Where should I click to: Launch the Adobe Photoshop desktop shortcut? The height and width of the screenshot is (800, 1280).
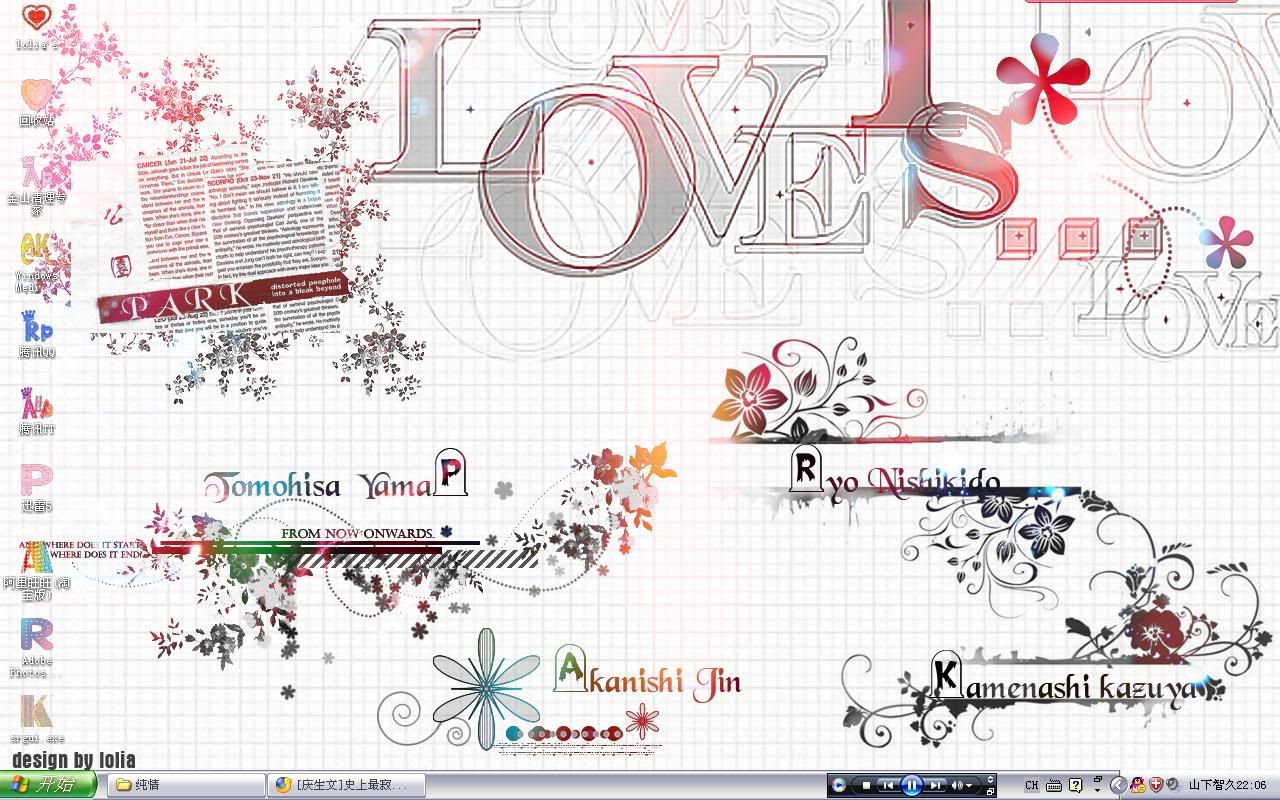(36, 637)
